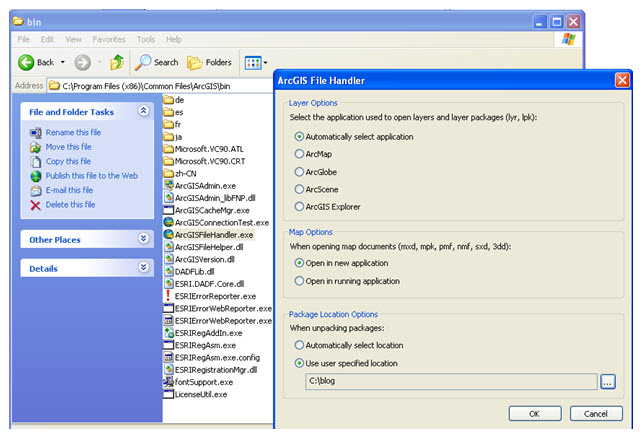
Task: Open the Views icon menu
Action: coord(253,63)
